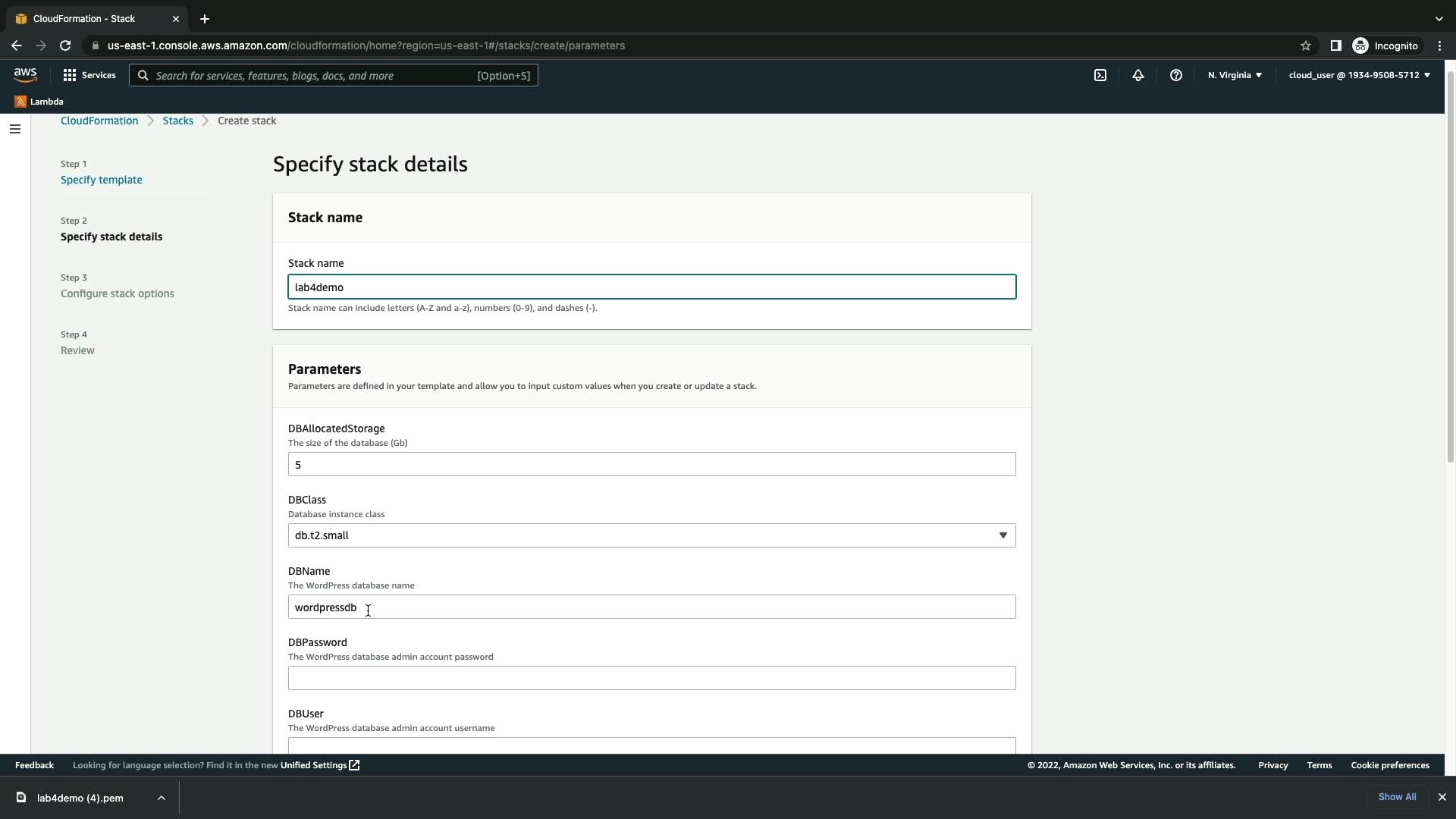Bookmark this page with star icon

point(1306,45)
